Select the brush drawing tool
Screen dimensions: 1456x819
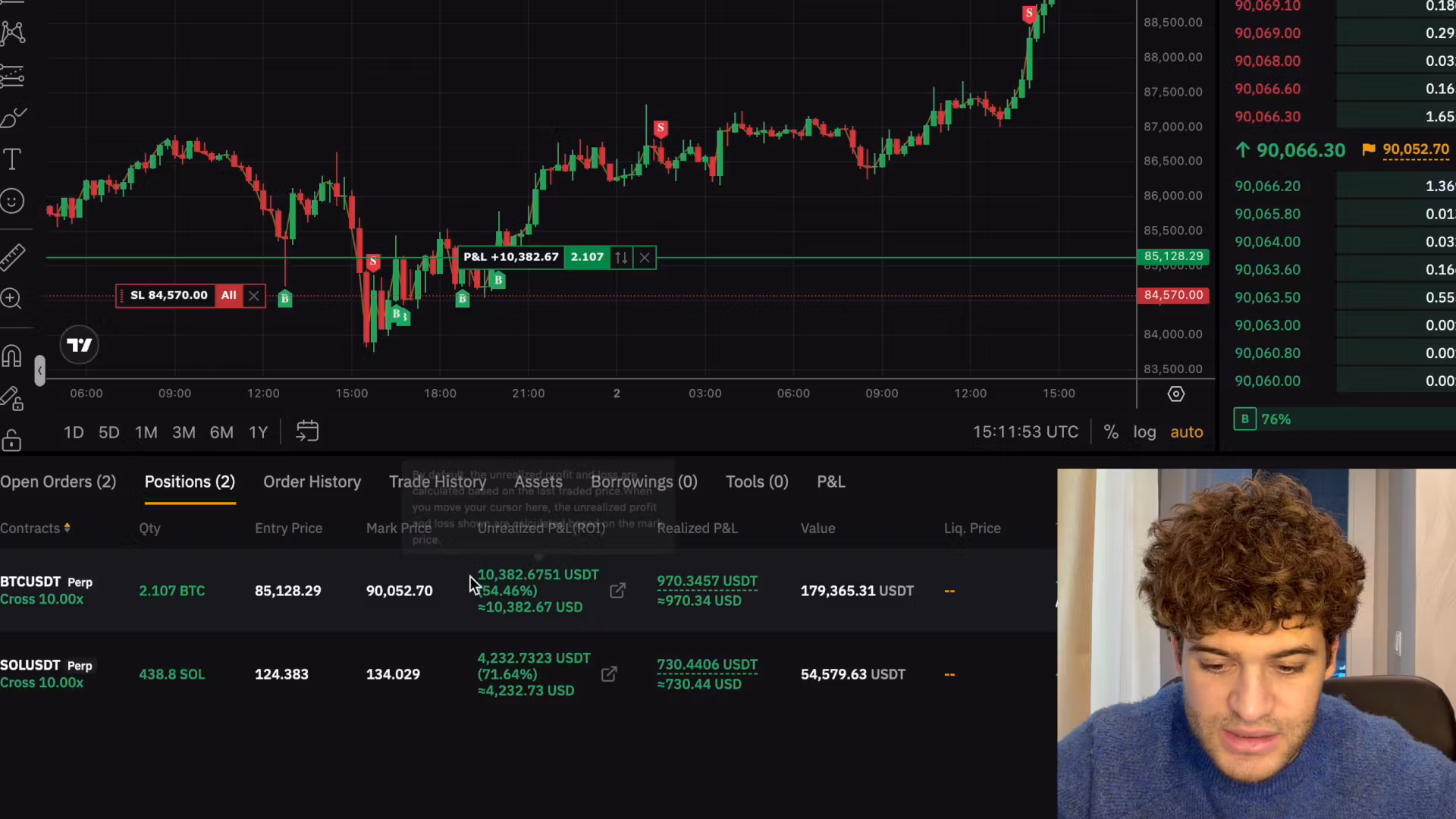coord(12,118)
